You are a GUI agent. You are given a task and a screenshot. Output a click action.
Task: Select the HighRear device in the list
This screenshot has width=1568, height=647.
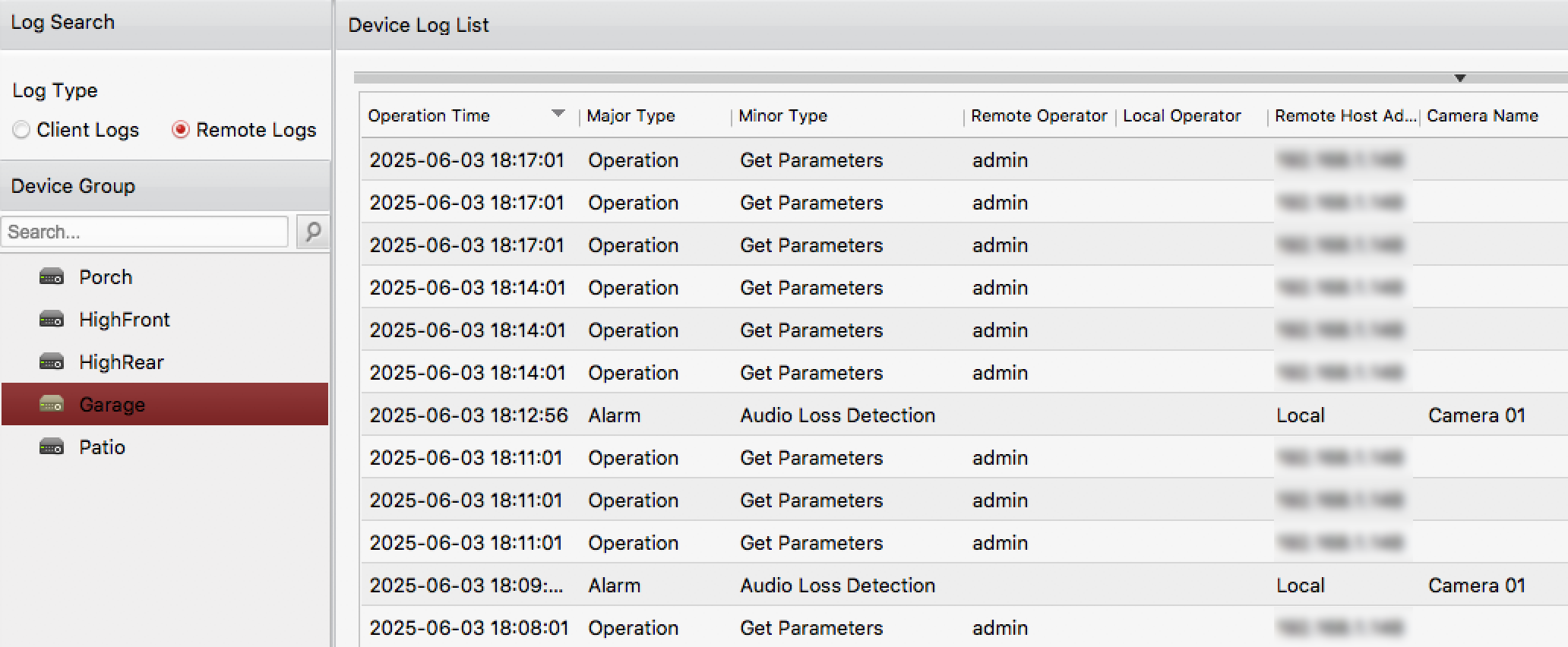pos(122,362)
